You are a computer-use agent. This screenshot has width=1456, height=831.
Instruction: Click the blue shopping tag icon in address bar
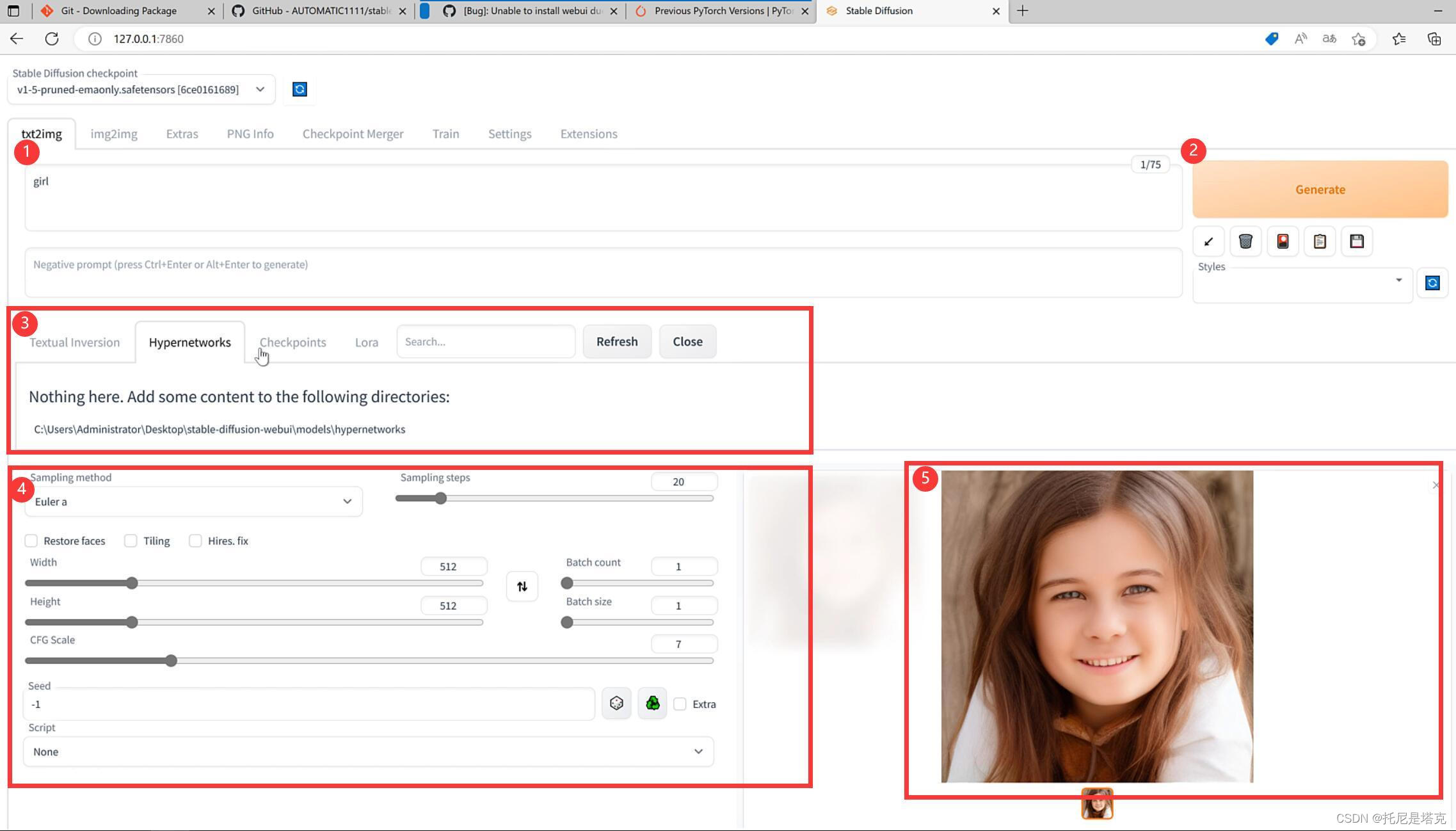1272,39
